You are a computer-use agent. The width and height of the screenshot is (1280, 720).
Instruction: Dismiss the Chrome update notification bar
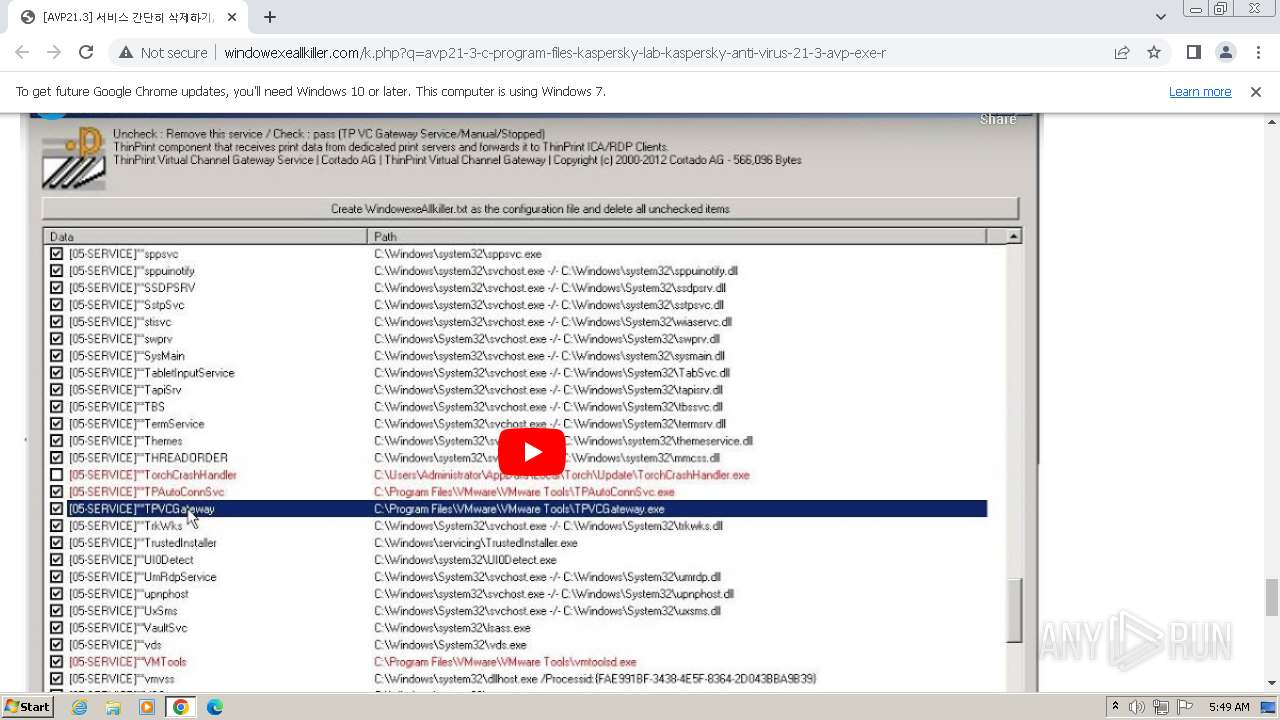(x=1256, y=92)
